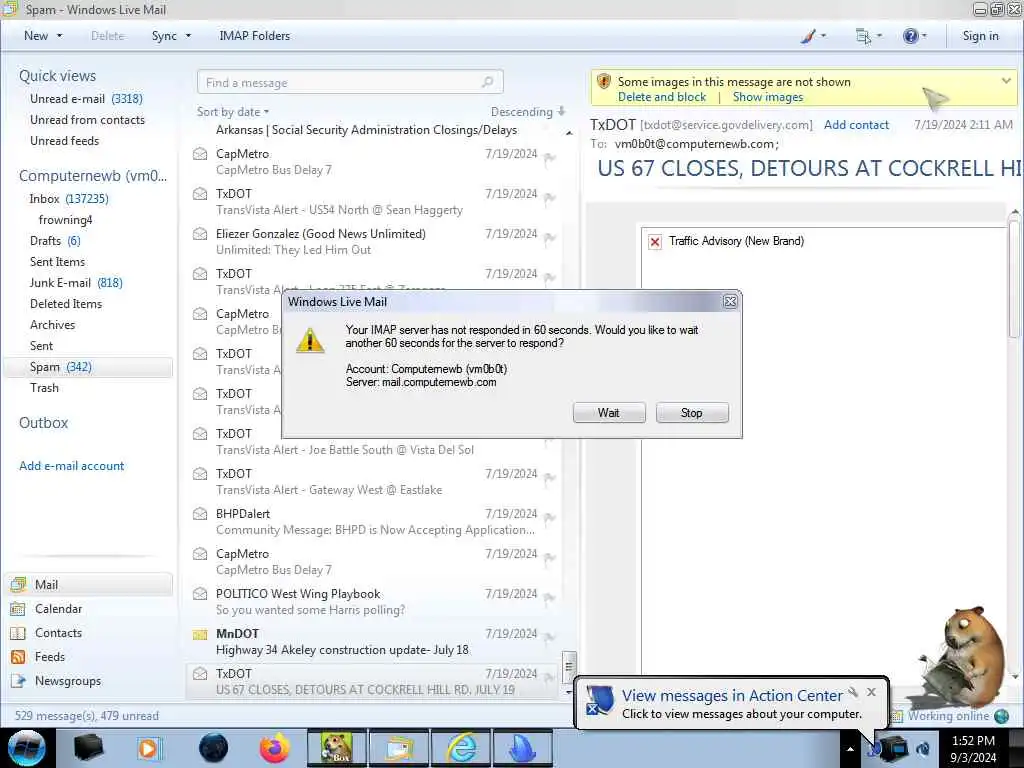
Task: Flag the MnDOT Highway 34 message
Action: (550, 637)
